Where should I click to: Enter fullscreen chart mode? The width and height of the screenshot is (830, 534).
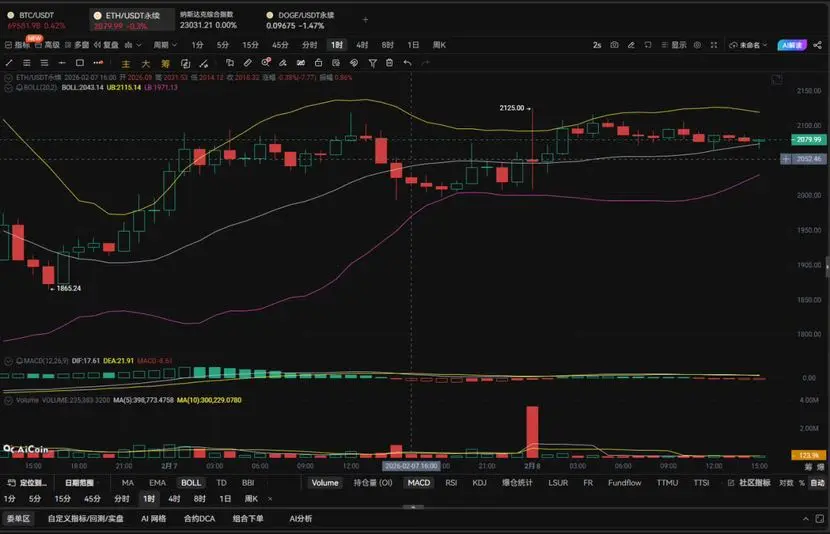714,45
